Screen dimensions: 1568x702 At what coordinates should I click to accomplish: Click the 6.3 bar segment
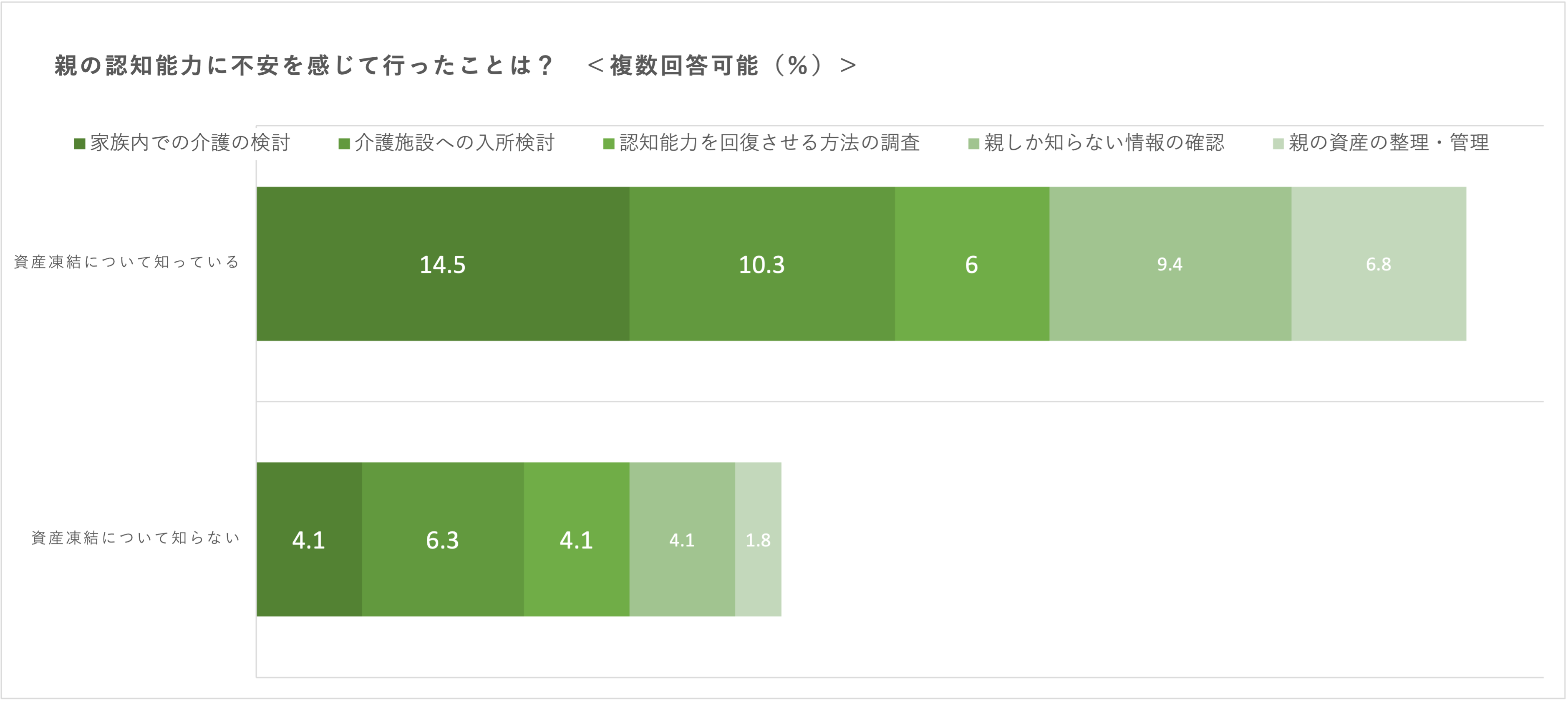click(x=443, y=539)
